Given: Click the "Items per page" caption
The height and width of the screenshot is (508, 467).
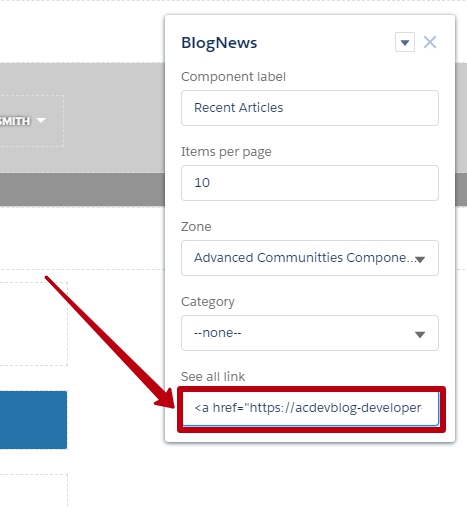Looking at the screenshot, I should 226,152.
